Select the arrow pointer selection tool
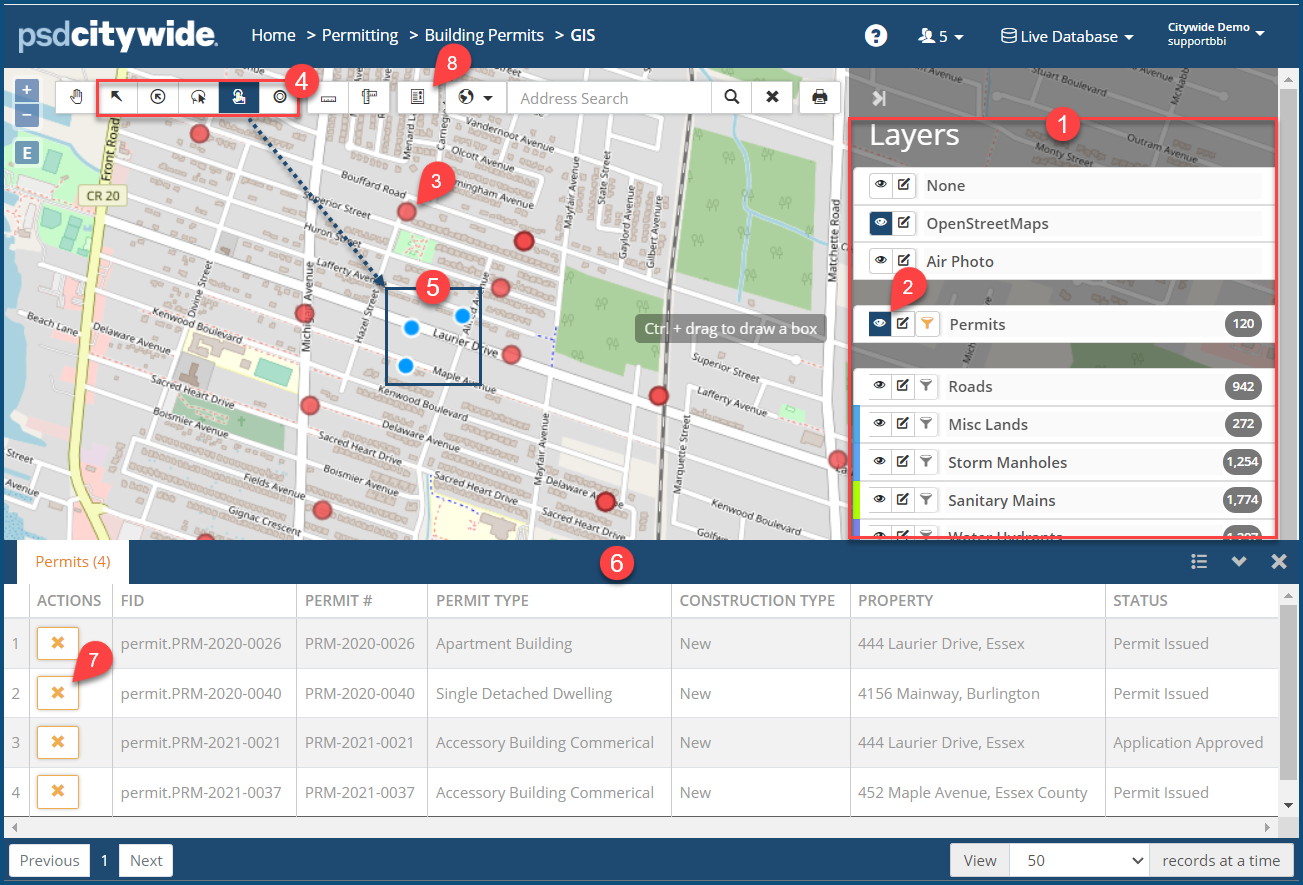Image resolution: width=1303 pixels, height=885 pixels. [117, 97]
